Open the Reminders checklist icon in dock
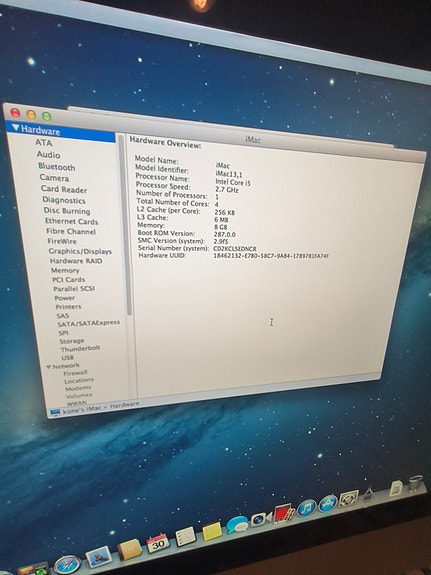 point(186,536)
